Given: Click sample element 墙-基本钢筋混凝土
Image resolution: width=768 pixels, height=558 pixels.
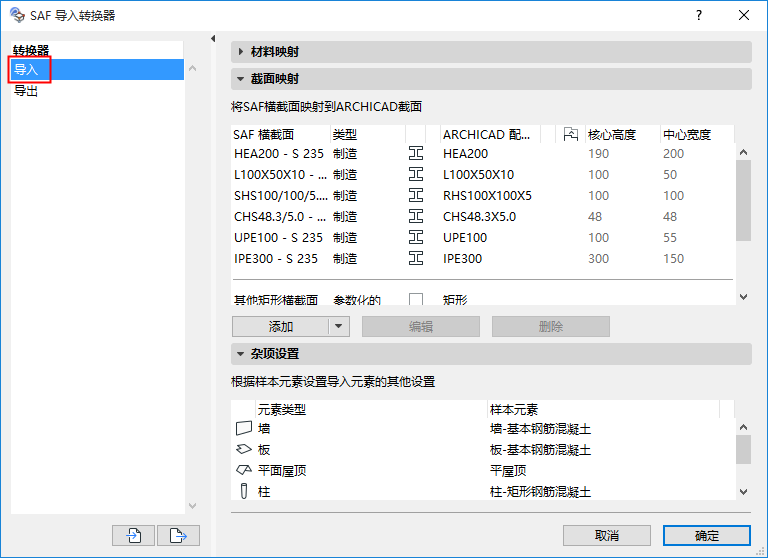Looking at the screenshot, I should (x=540, y=429).
